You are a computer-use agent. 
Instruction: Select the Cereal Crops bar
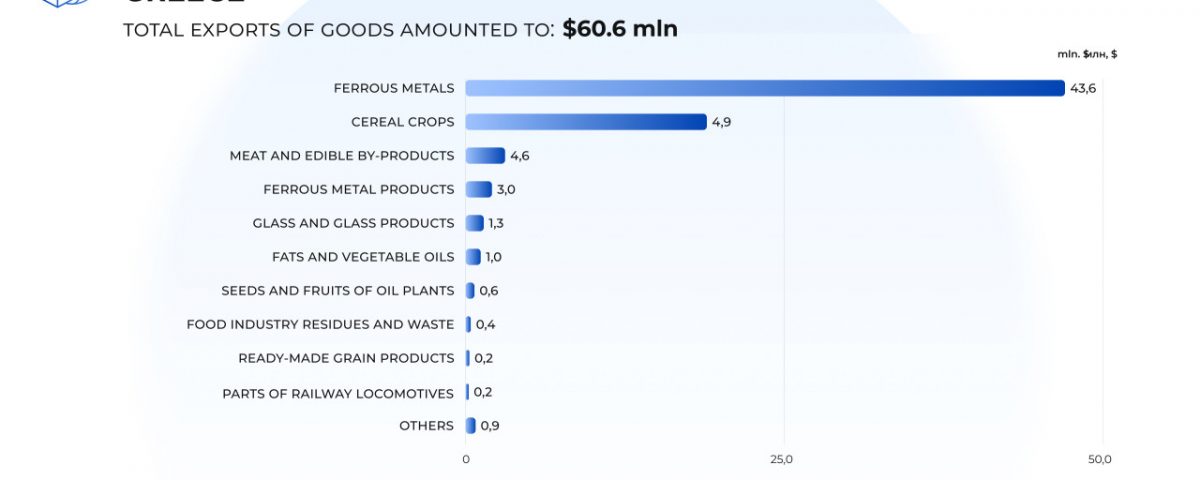point(586,122)
